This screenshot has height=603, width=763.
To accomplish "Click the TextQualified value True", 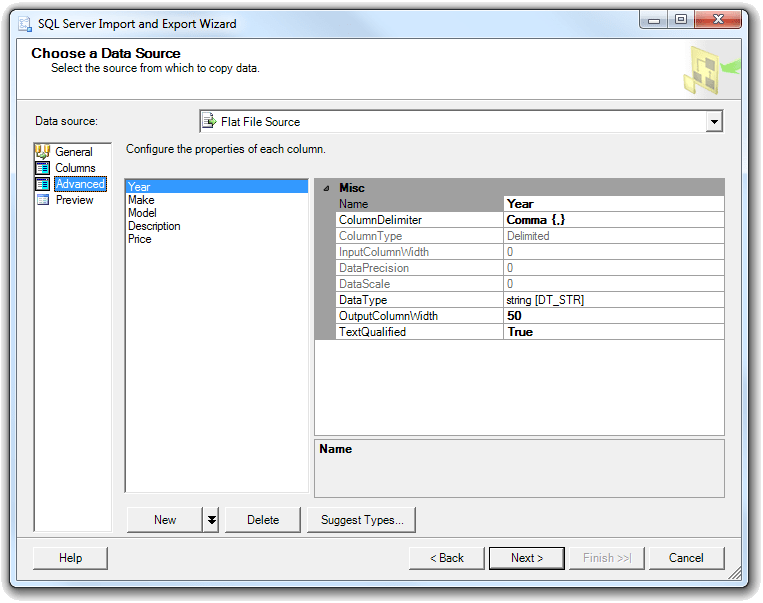I will coord(614,332).
